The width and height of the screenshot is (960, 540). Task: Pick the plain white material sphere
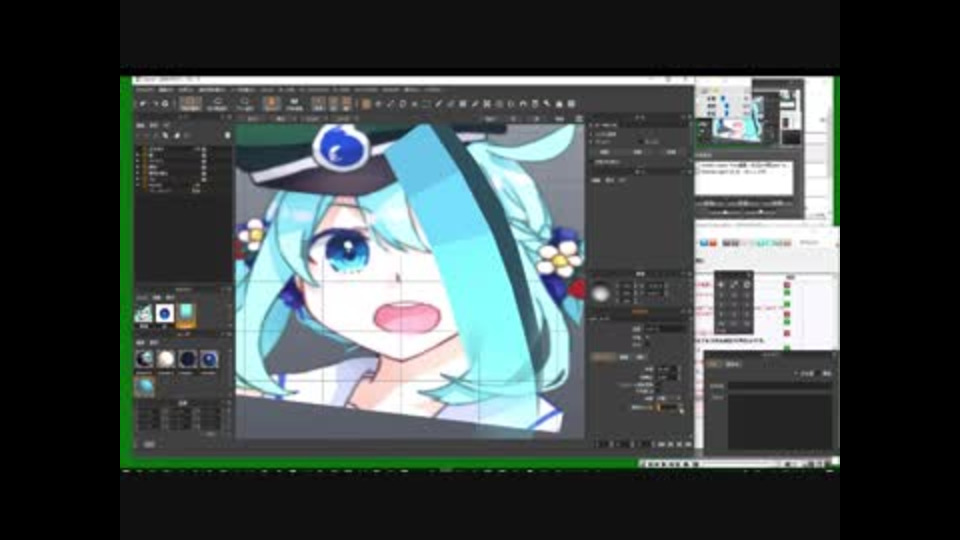[165, 359]
